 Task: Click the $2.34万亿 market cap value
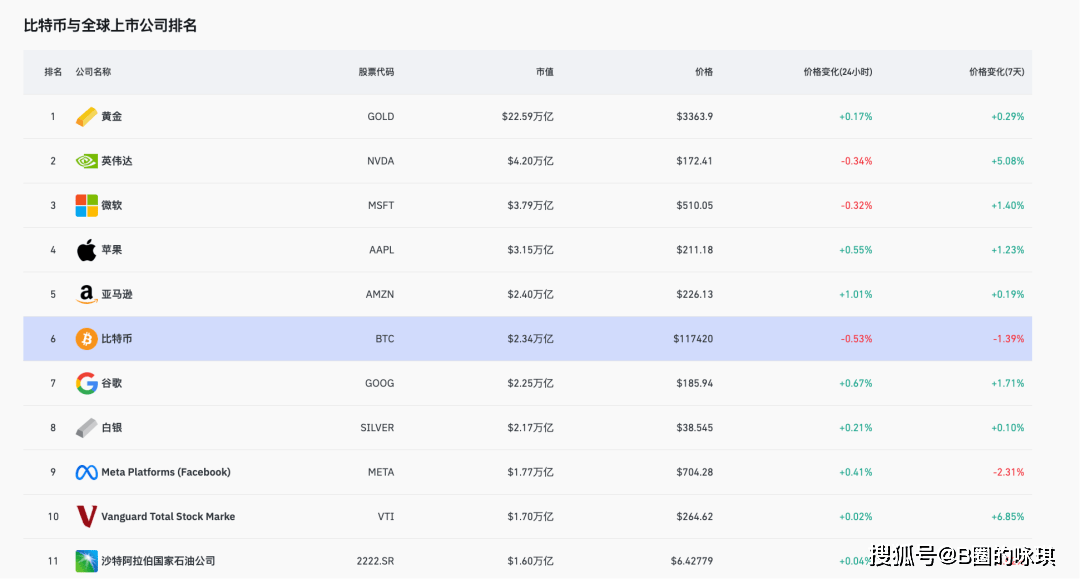[530, 339]
